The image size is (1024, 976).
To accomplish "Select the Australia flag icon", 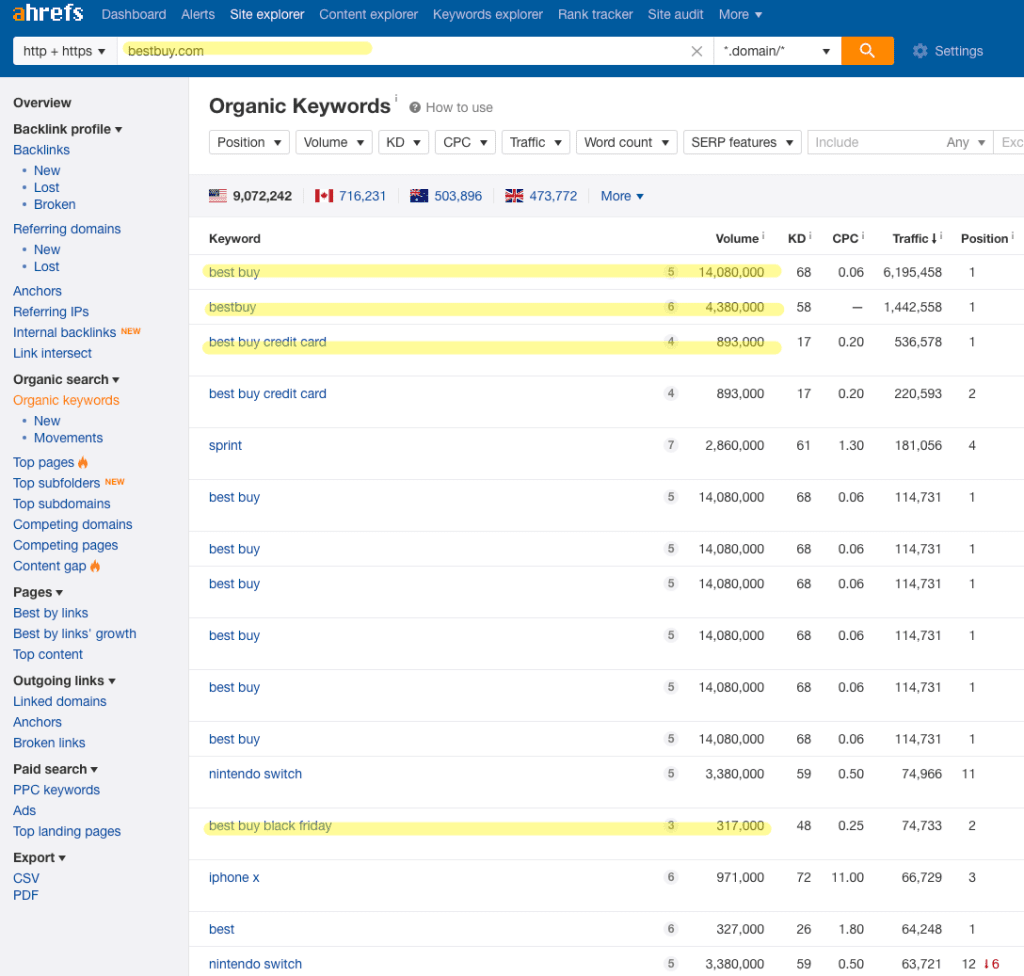I will (x=419, y=195).
